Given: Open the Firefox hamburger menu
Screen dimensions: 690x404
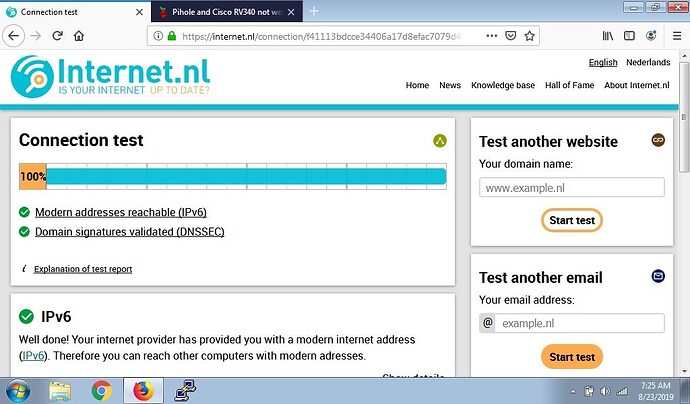Looking at the screenshot, I should 677,36.
